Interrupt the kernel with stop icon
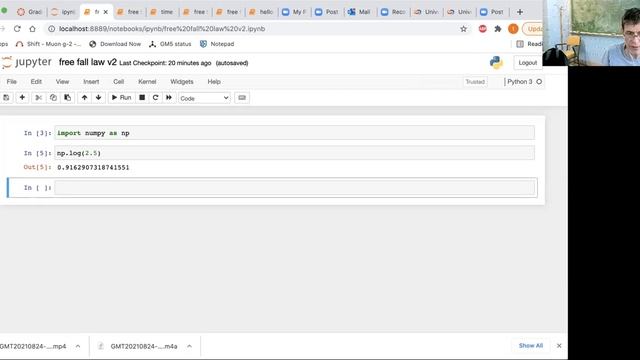Screen dimensions: 640x360 pos(142,98)
